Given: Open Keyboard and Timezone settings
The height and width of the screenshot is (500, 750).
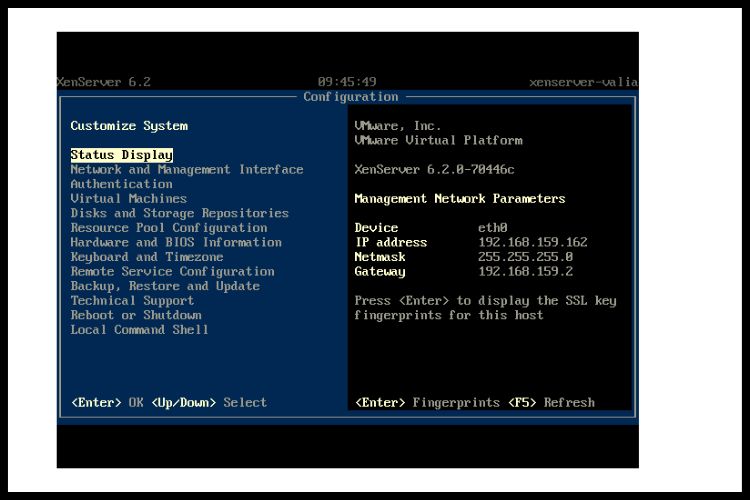Looking at the screenshot, I should (x=147, y=257).
